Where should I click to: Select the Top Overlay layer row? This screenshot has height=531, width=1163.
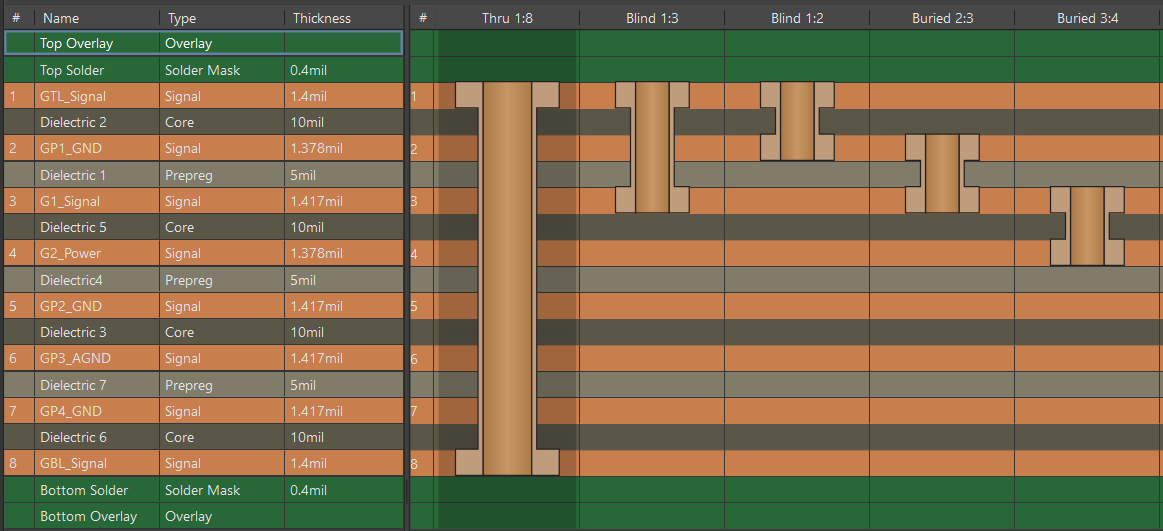[x=204, y=43]
